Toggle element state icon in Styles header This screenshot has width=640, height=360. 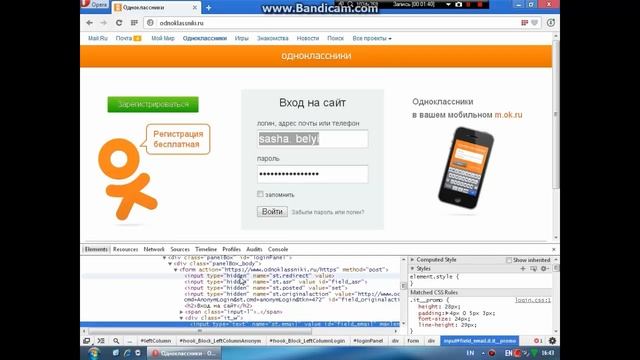click(533, 269)
